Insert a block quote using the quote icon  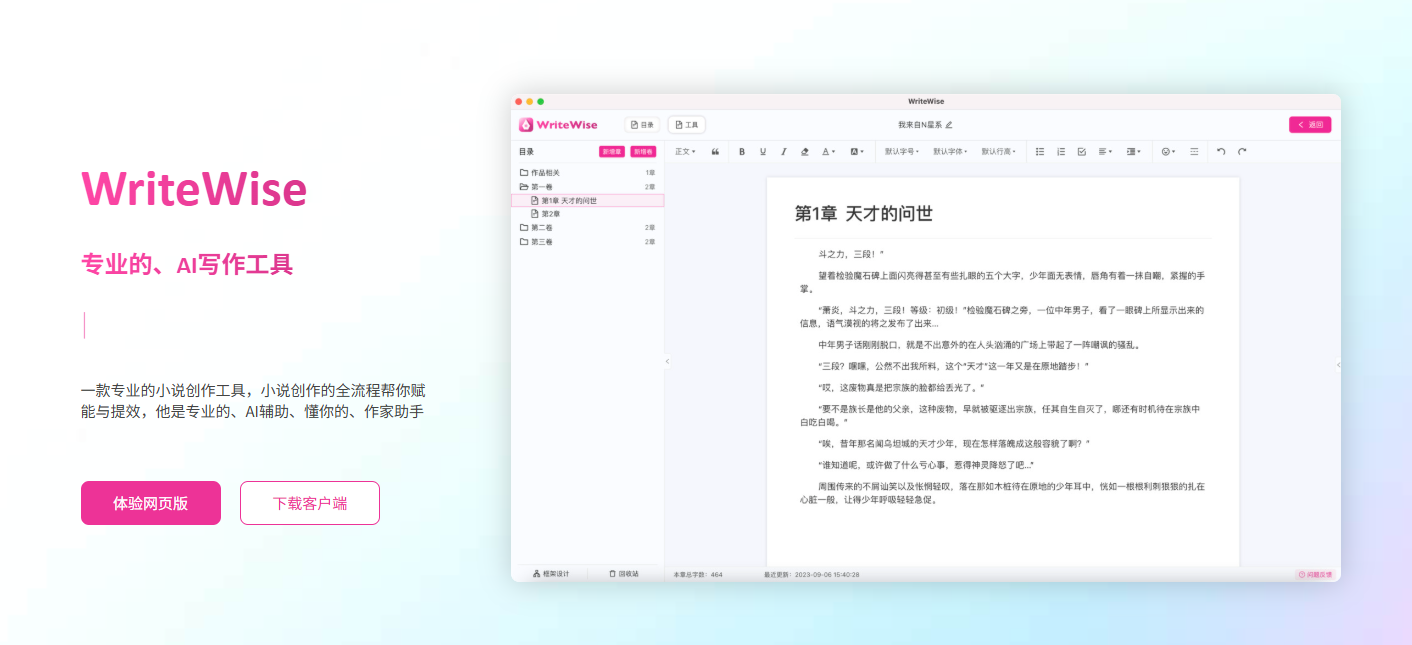[715, 152]
